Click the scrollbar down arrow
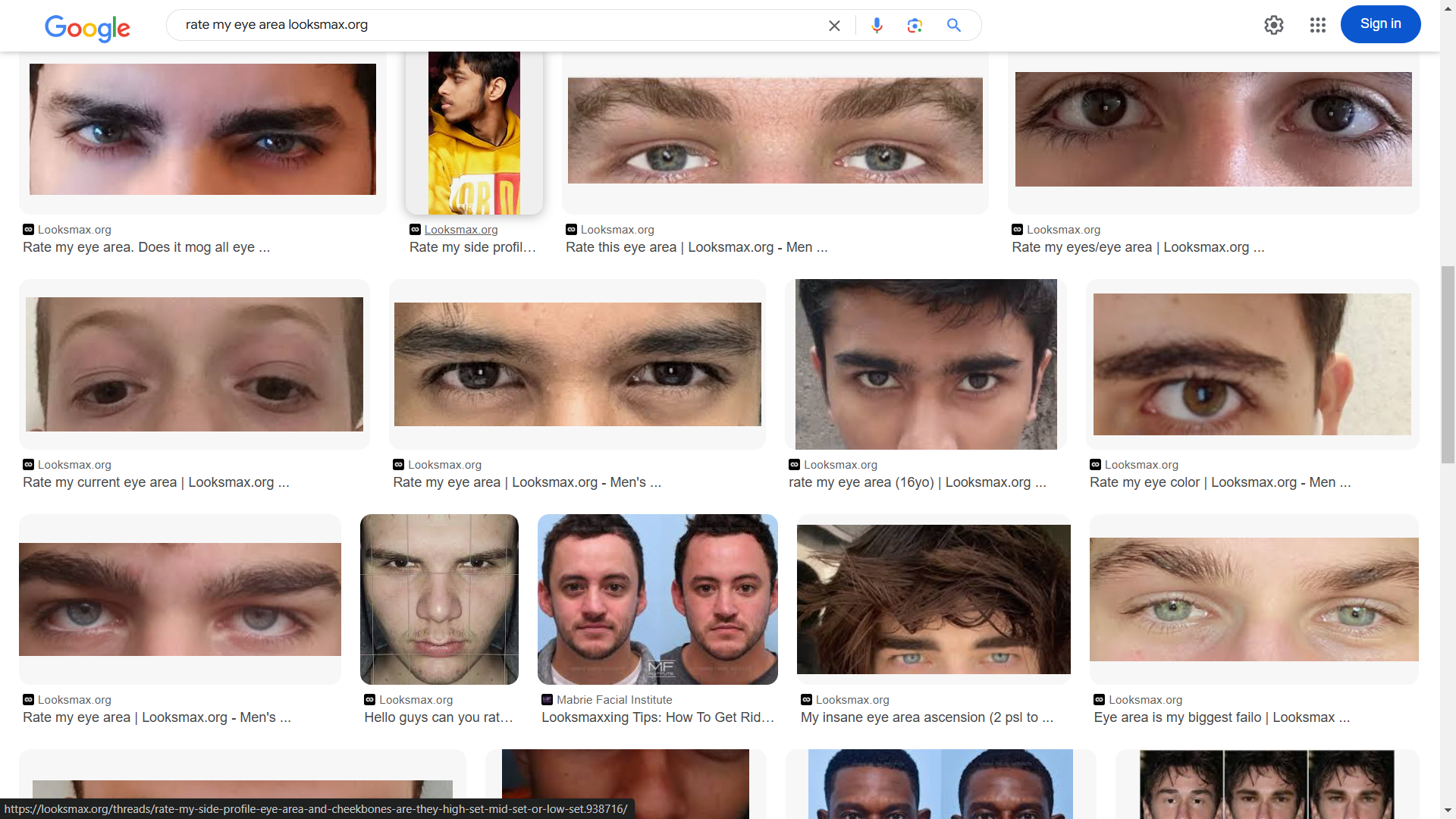 pyautogui.click(x=1448, y=811)
